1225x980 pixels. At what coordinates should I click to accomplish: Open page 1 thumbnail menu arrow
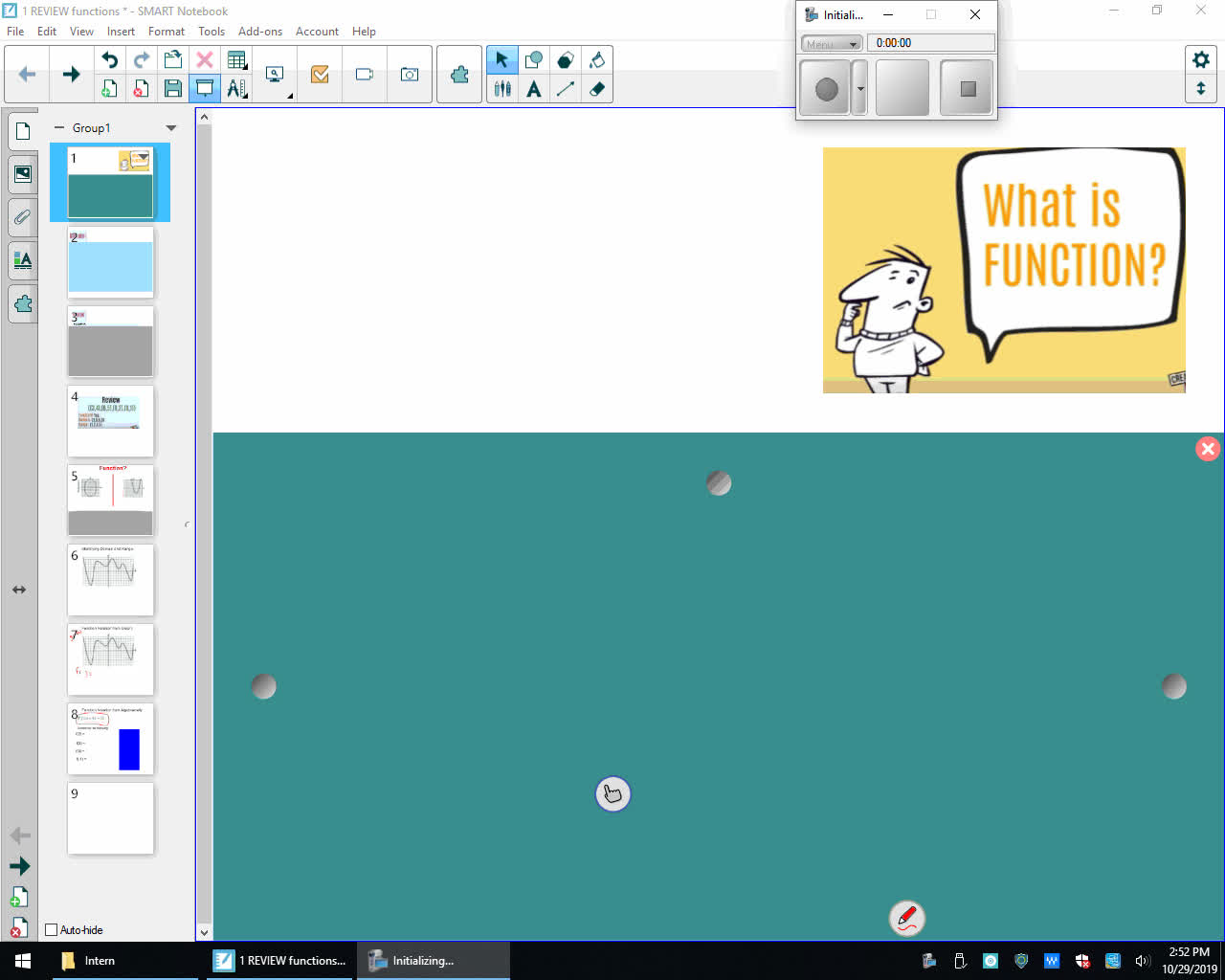[142, 156]
